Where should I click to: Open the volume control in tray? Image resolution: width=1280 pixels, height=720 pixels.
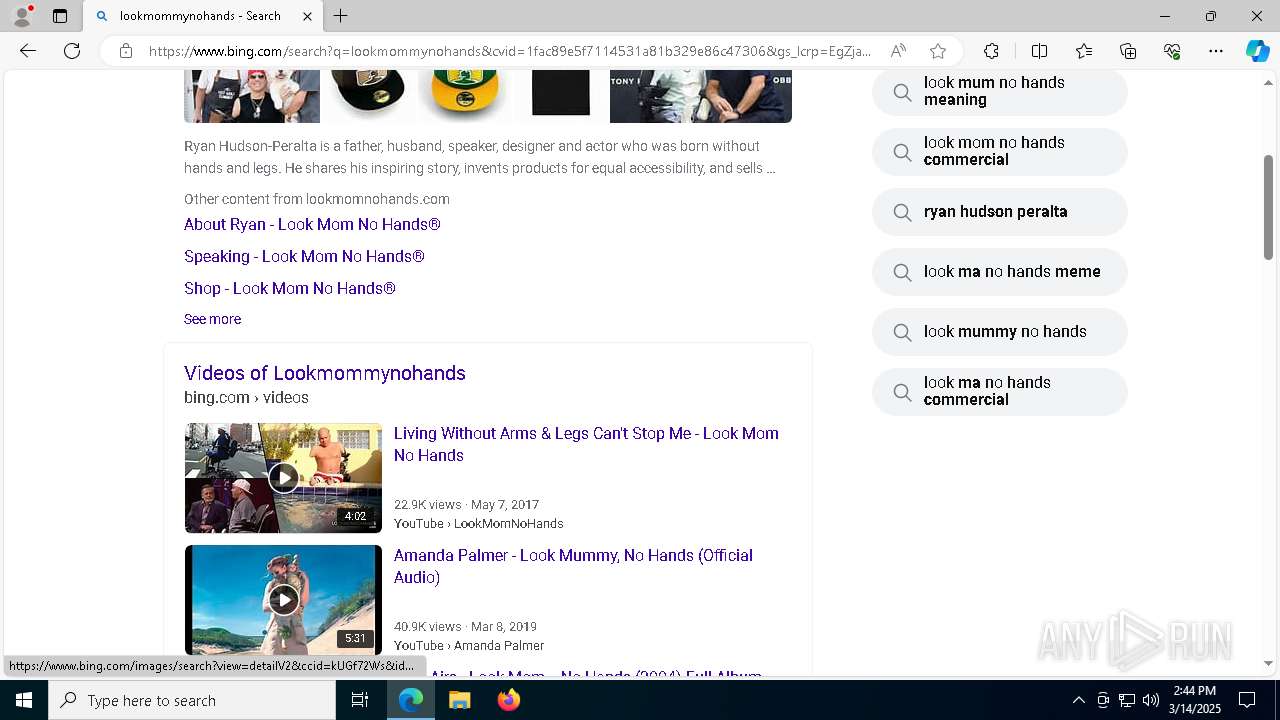[x=1151, y=700]
